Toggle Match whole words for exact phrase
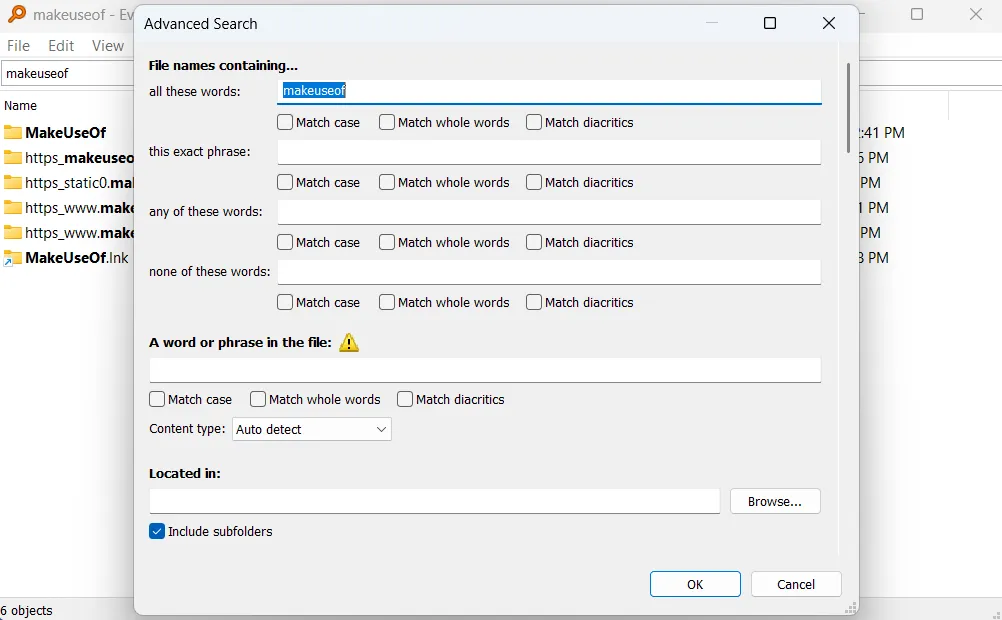 click(x=387, y=183)
